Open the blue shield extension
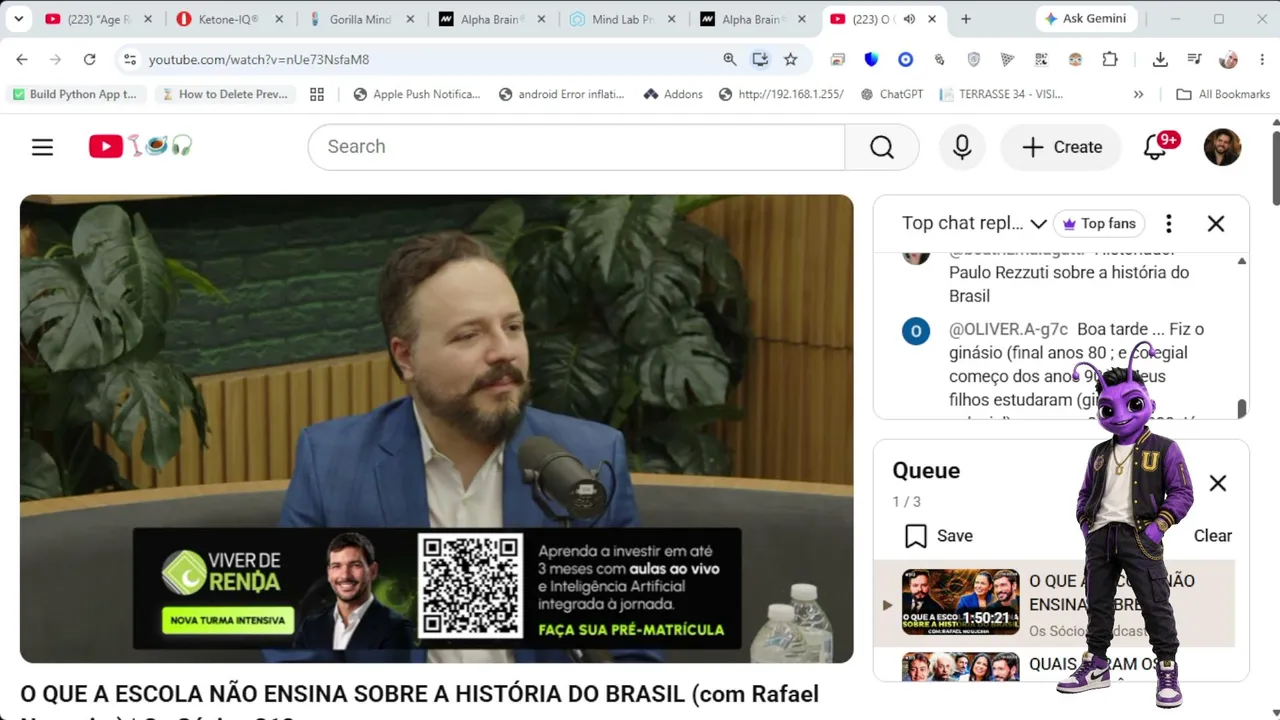The width and height of the screenshot is (1280, 720). (x=871, y=60)
